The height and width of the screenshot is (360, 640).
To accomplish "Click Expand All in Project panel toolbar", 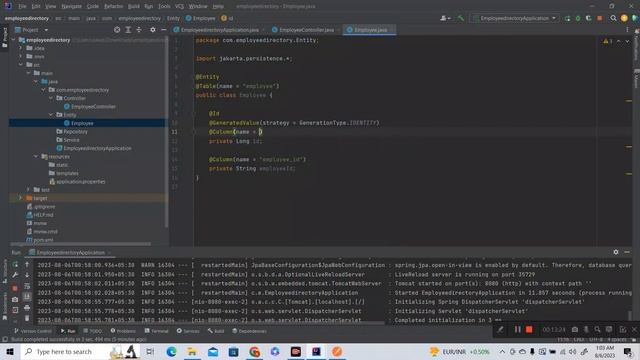I will [x=128, y=30].
